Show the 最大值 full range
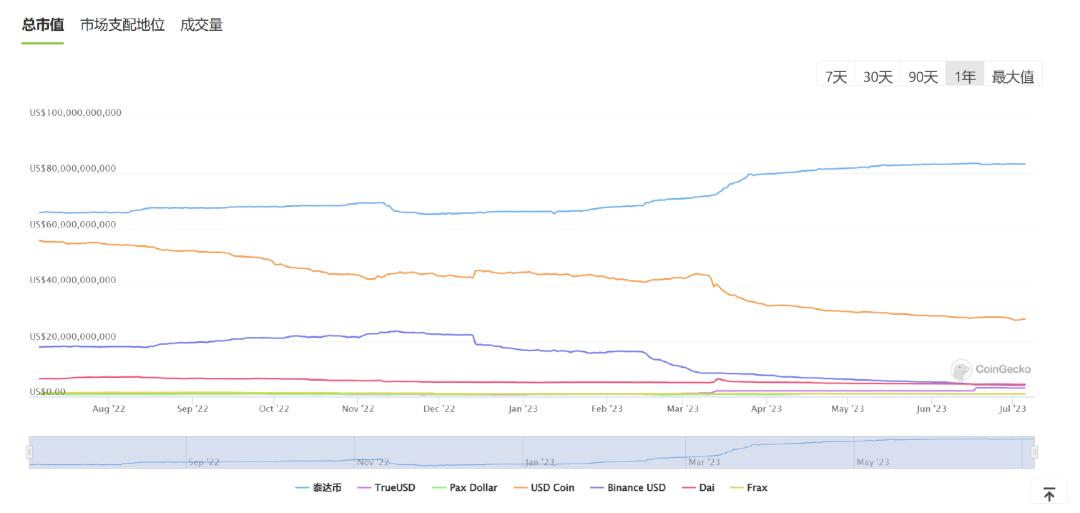 click(x=1012, y=76)
